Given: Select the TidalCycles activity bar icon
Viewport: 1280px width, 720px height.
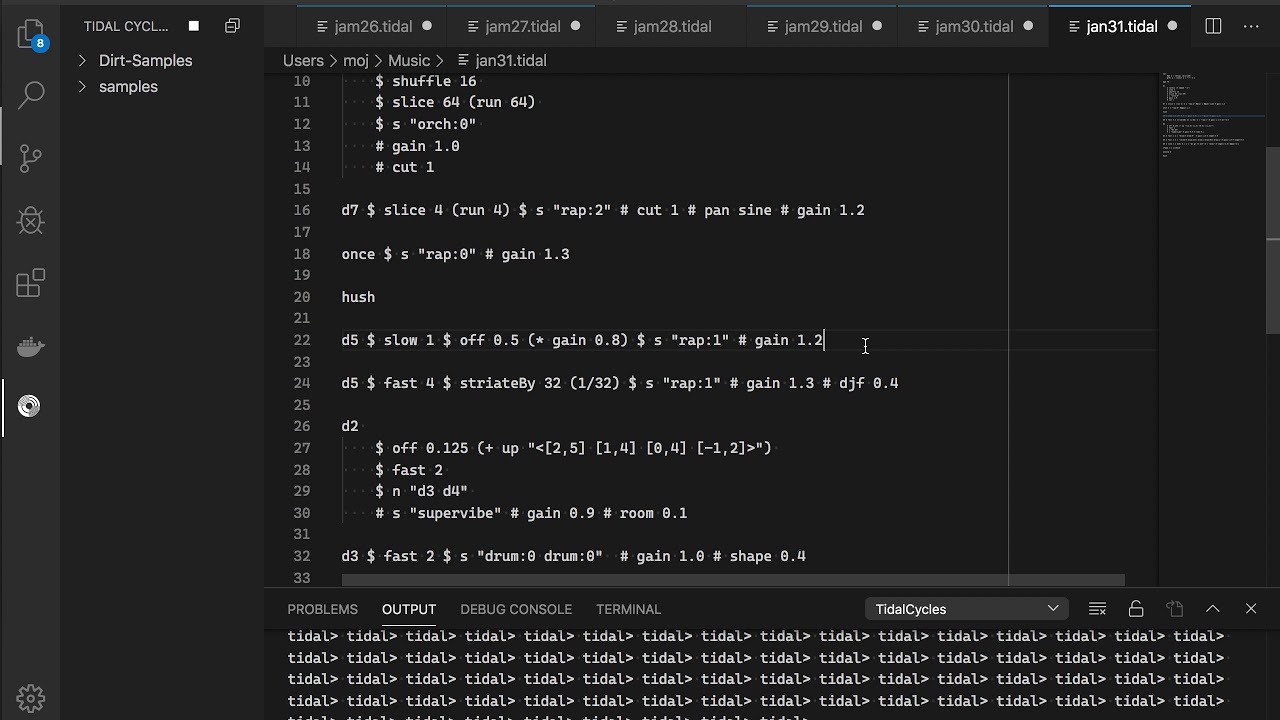Looking at the screenshot, I should point(30,406).
